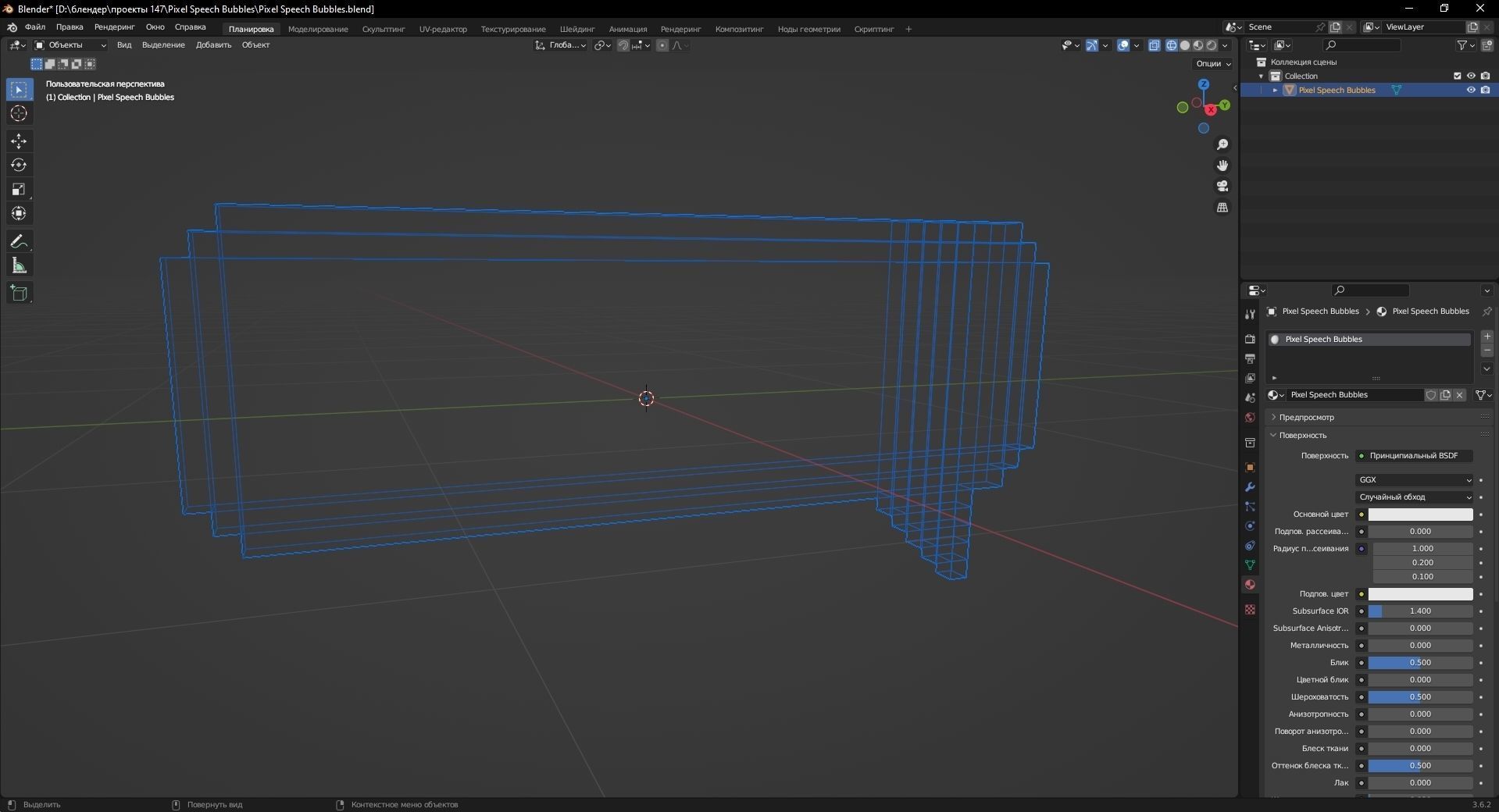Add a new workspace with plus button
Screen dimensions: 1499x812
pyautogui.click(x=908, y=29)
